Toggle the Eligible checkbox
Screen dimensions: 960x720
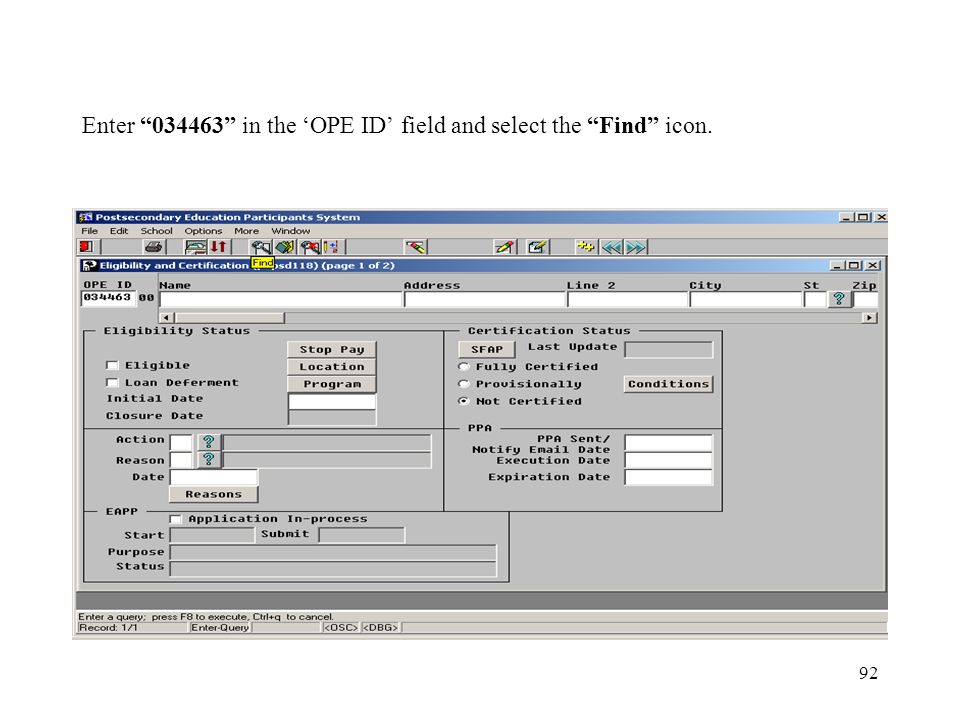(x=112, y=366)
